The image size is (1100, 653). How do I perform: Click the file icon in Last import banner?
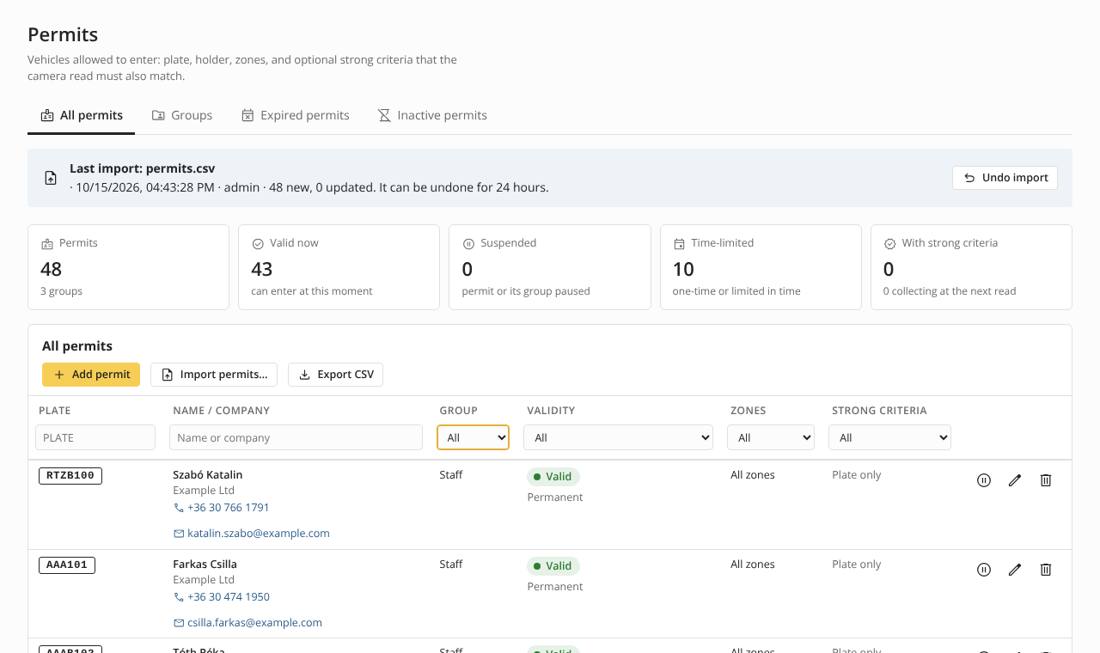(x=51, y=178)
